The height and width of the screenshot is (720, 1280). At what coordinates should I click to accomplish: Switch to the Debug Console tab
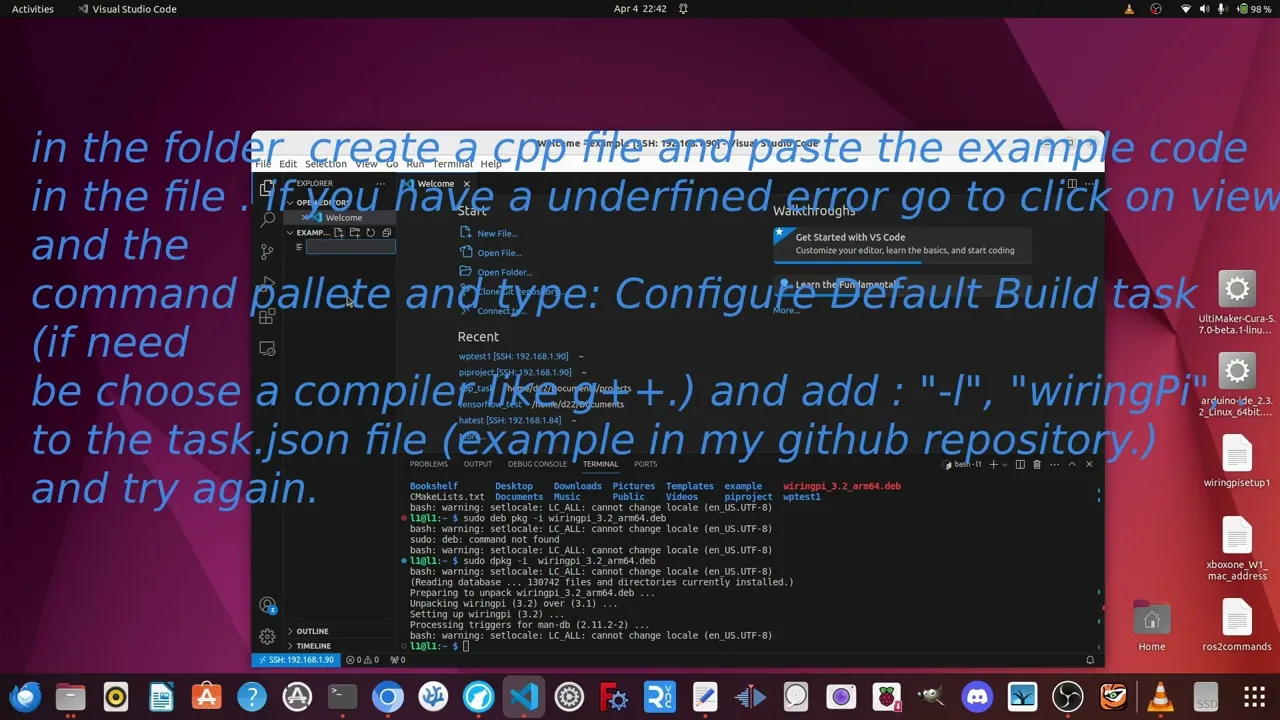pyautogui.click(x=537, y=464)
